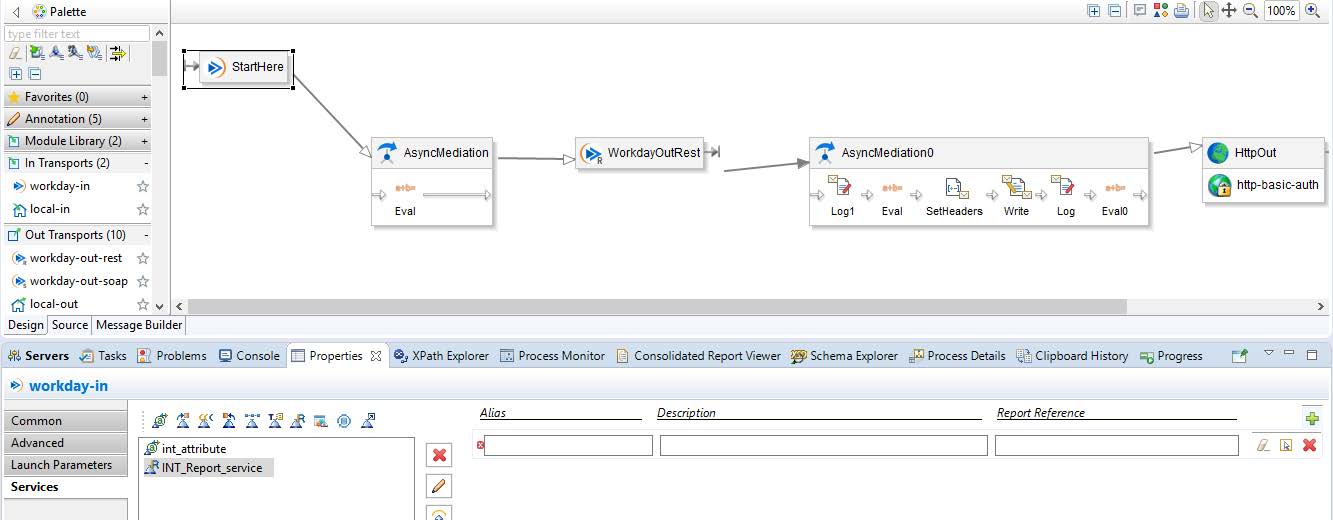Screen dimensions: 1333x520
Task: Open the Process Monitor tab
Action: point(552,356)
